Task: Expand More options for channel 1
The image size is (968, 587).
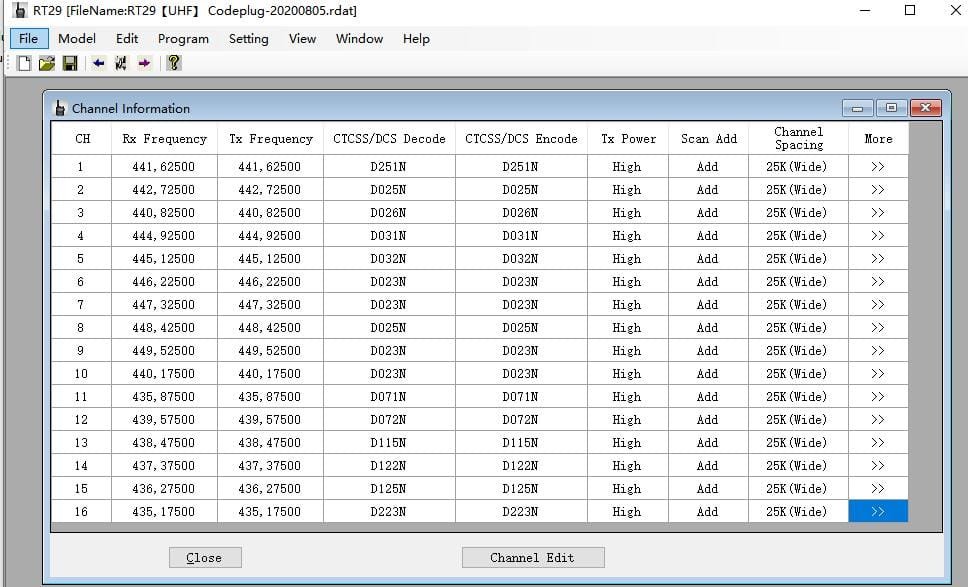Action: click(x=877, y=167)
